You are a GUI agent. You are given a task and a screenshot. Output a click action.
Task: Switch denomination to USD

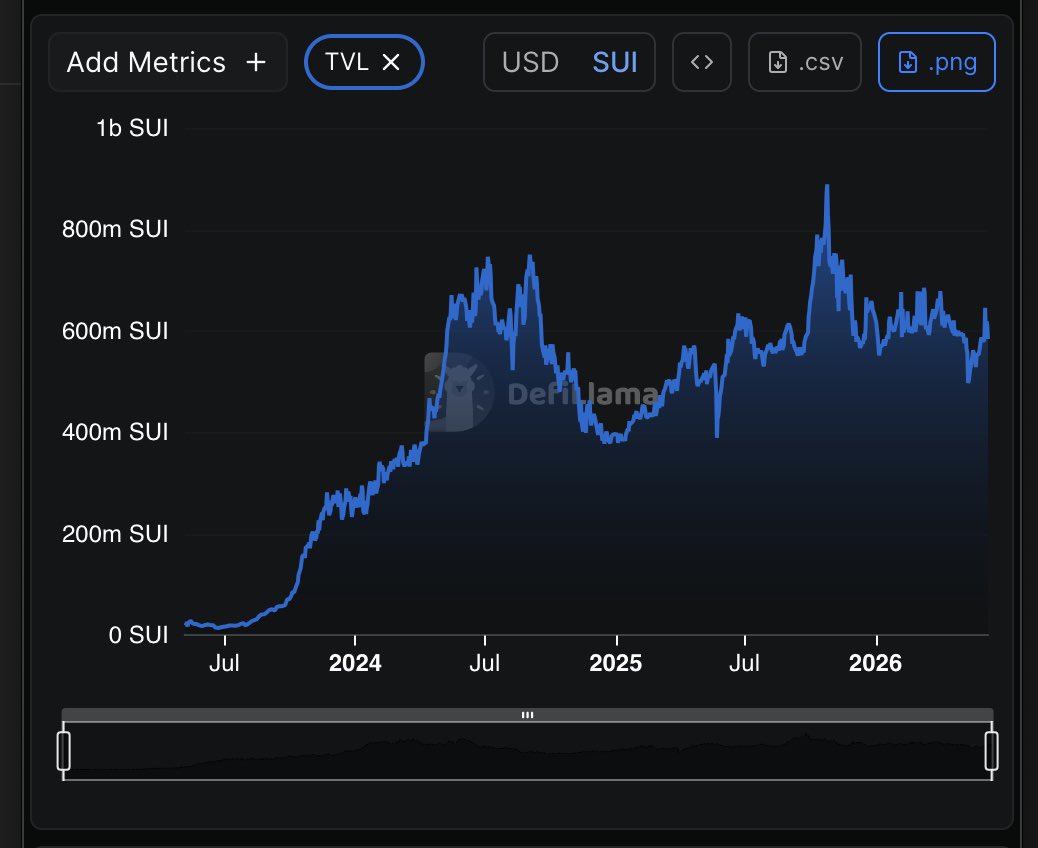(530, 62)
